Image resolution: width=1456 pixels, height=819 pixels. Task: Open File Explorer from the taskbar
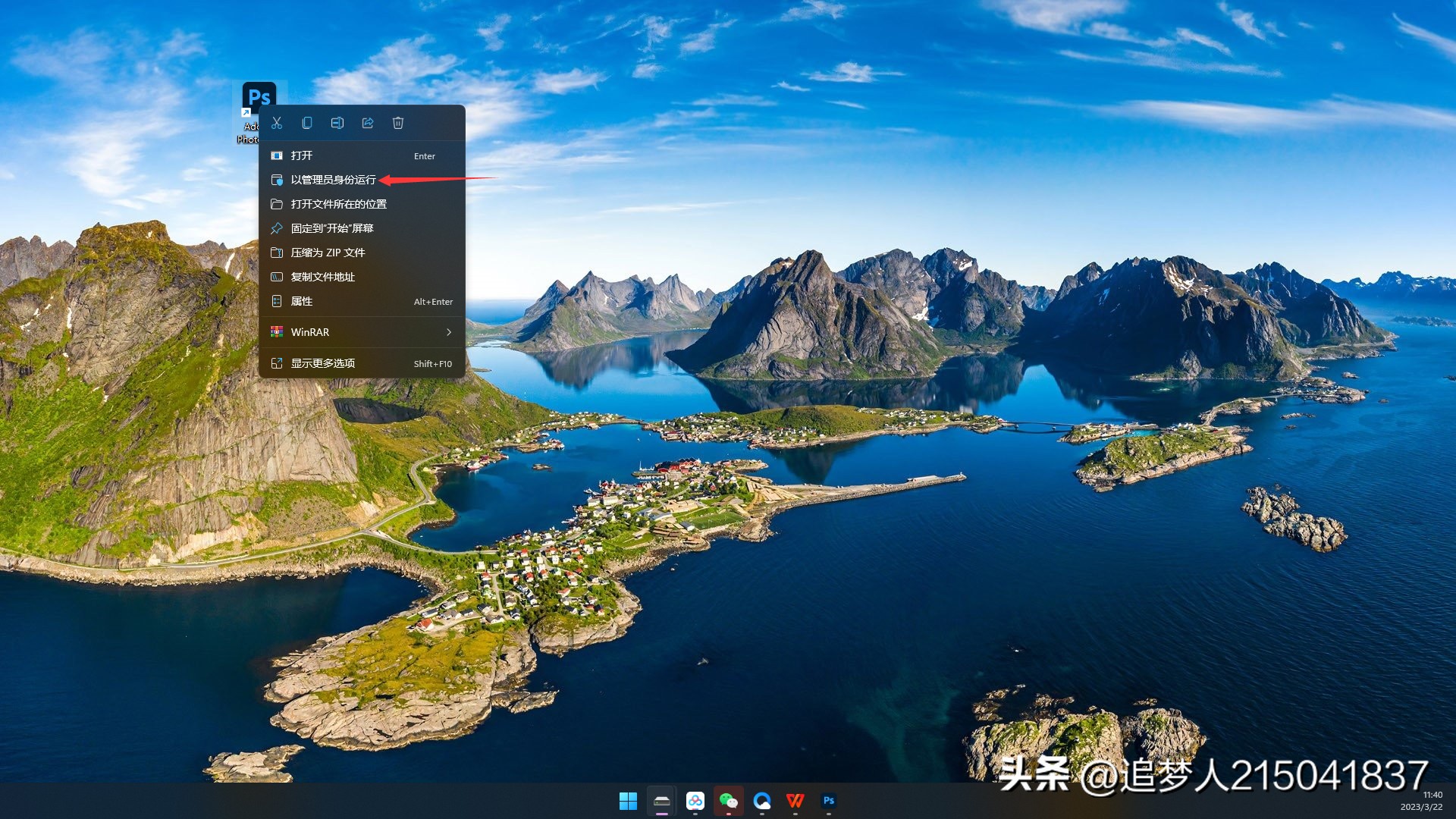tap(661, 800)
